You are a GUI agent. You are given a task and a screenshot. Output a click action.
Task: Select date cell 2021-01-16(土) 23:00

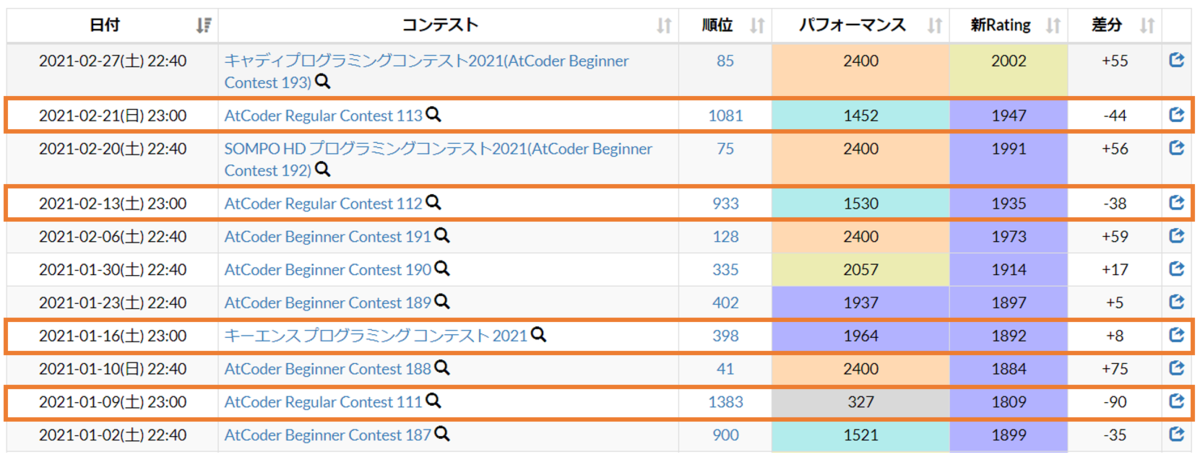coord(112,336)
